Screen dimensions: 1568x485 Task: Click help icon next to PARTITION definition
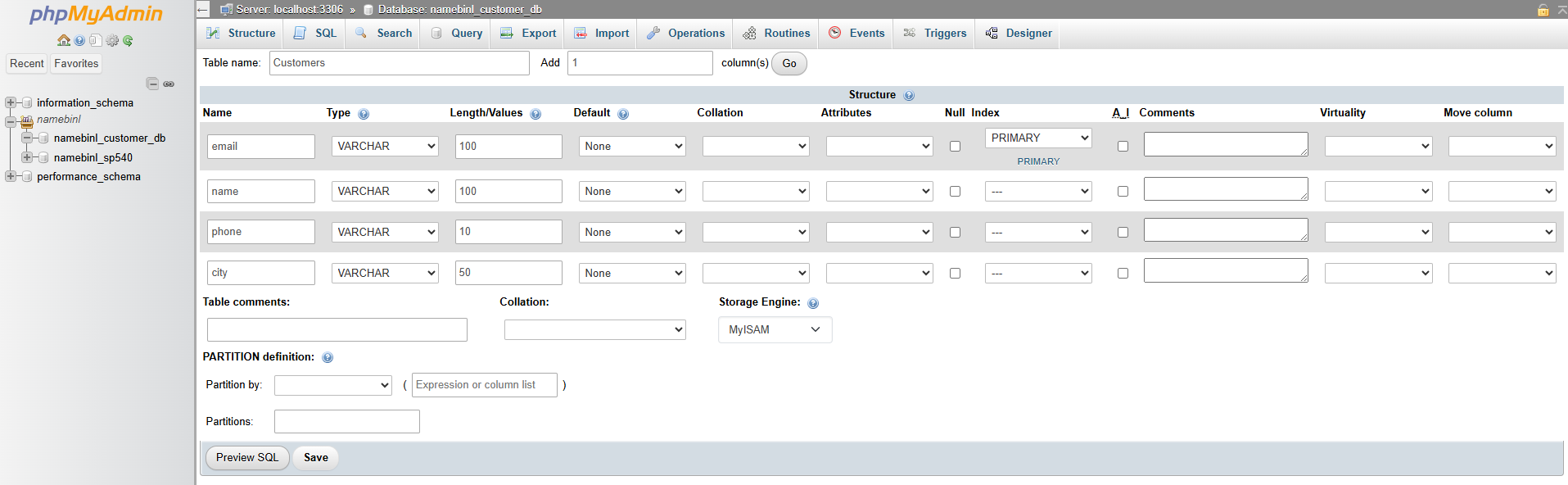click(x=328, y=357)
